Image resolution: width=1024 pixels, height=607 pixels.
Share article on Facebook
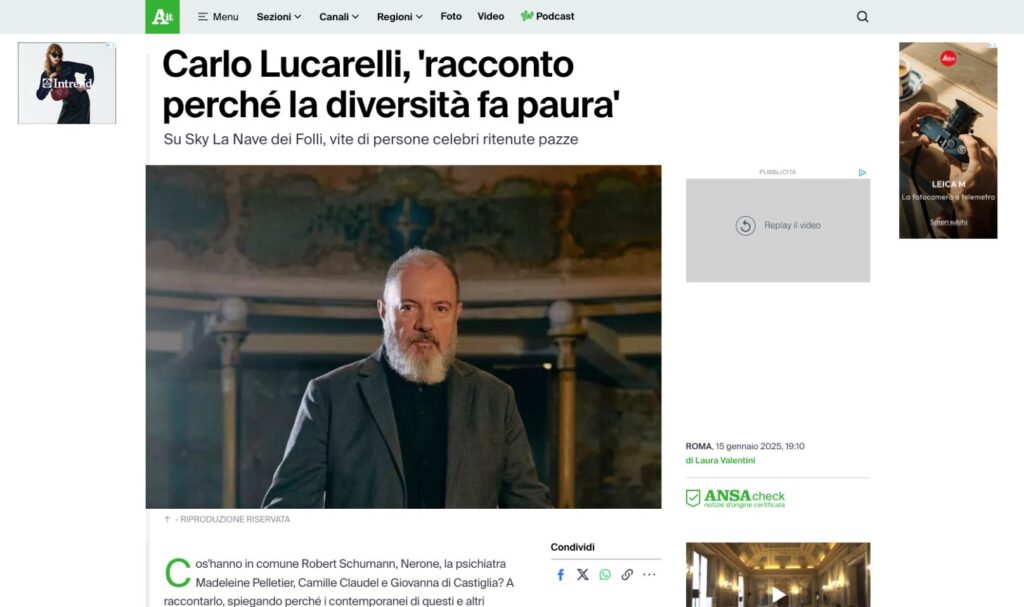click(x=560, y=574)
